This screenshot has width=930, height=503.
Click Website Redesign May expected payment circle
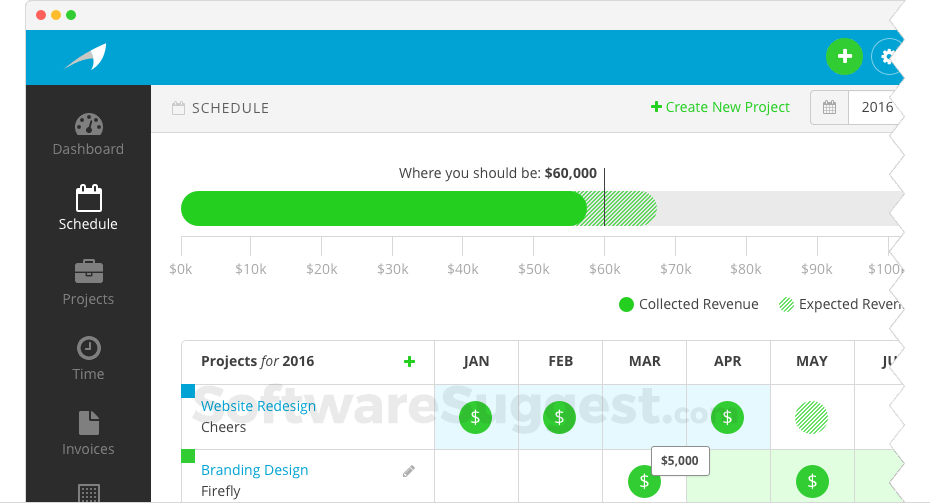tap(811, 418)
